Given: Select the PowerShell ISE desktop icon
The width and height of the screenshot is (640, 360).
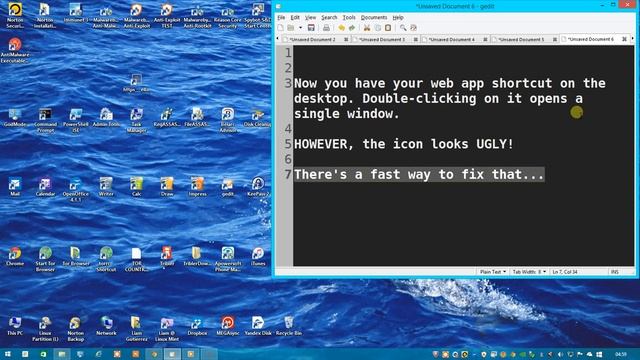Looking at the screenshot, I should click(76, 120).
